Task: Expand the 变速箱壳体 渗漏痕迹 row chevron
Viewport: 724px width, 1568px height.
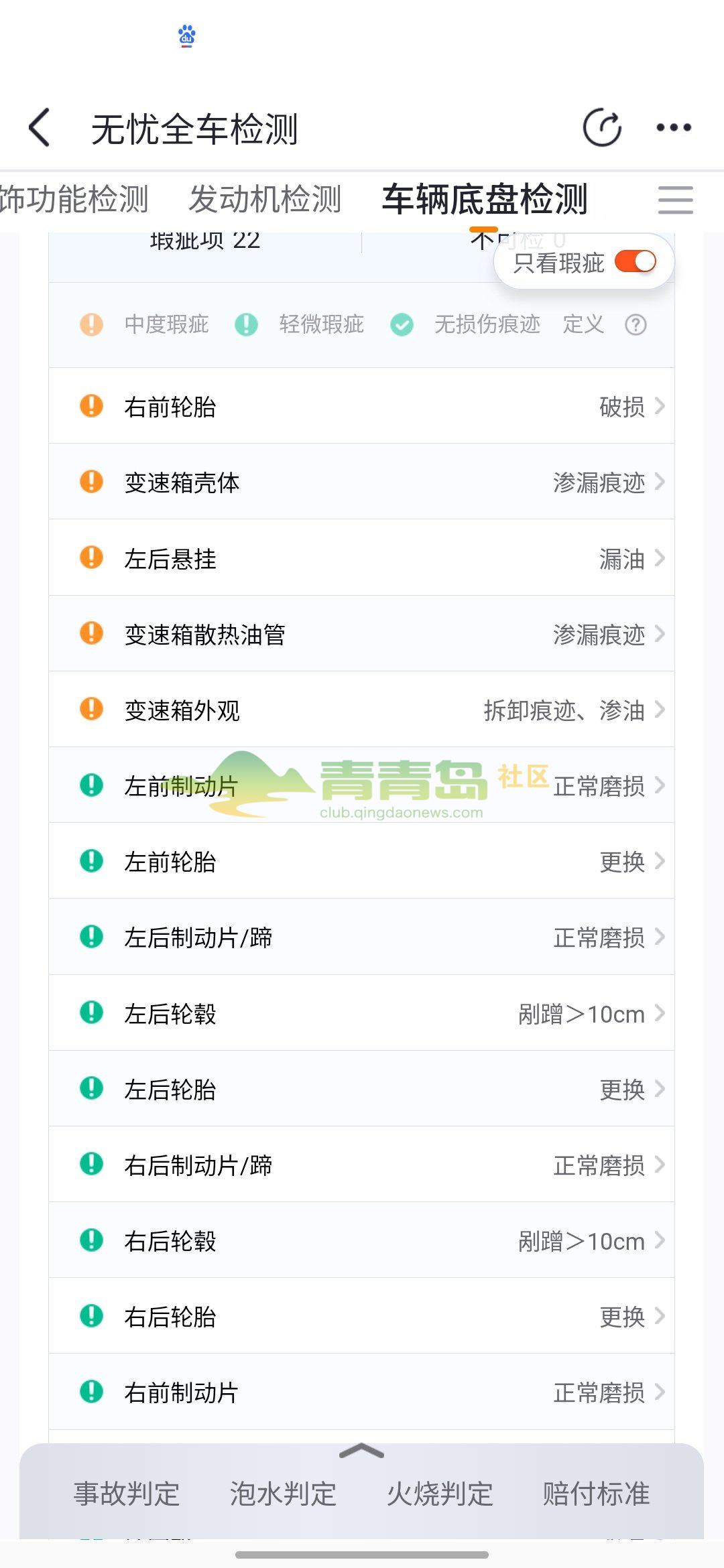Action: point(660,482)
